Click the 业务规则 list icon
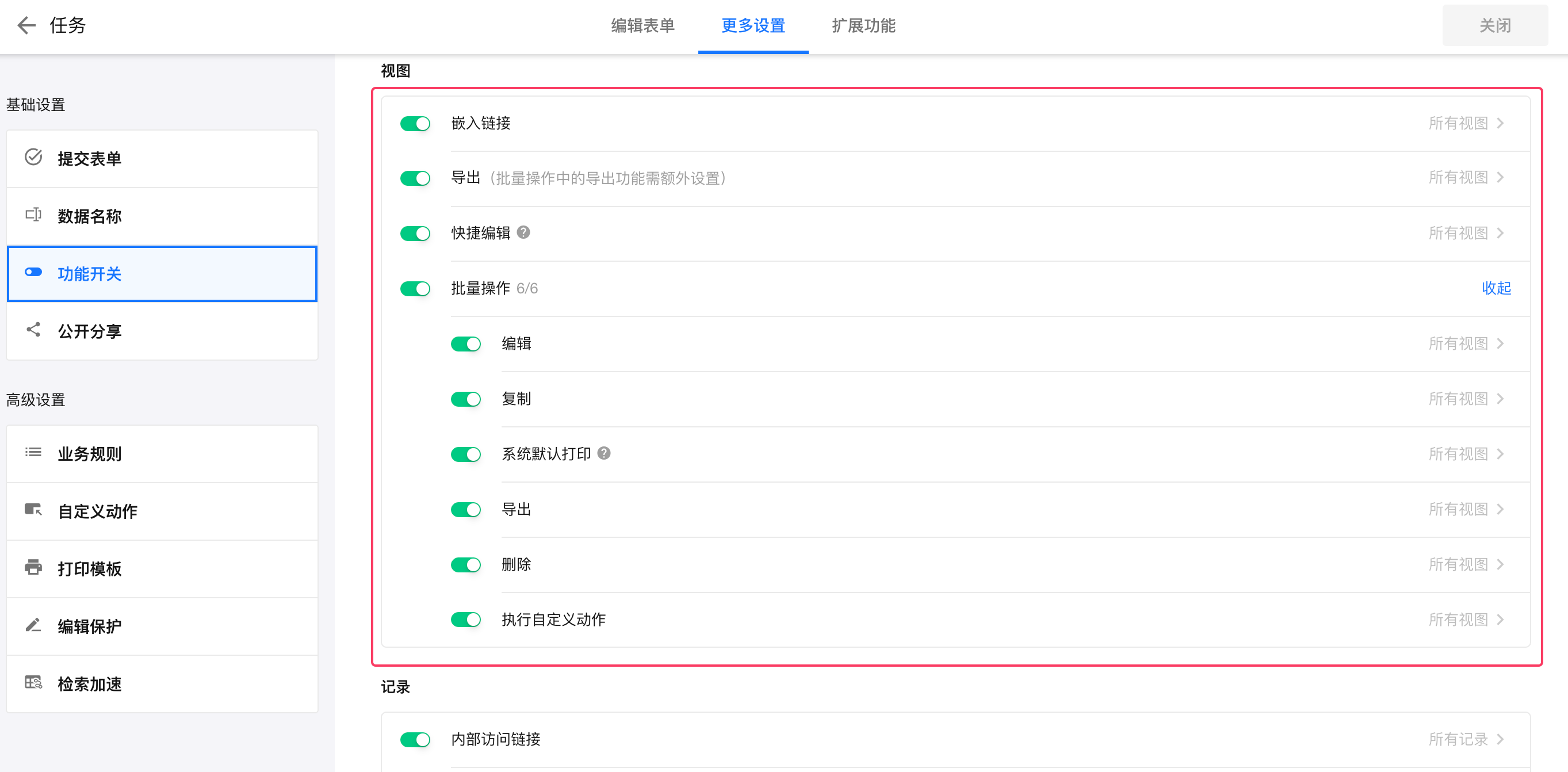 click(x=33, y=452)
